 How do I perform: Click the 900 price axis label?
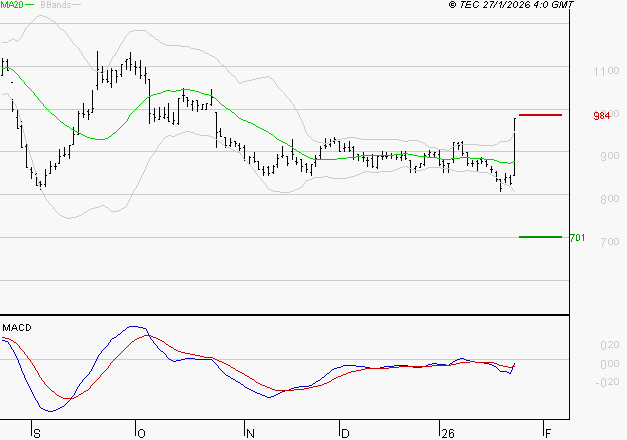tap(609, 156)
